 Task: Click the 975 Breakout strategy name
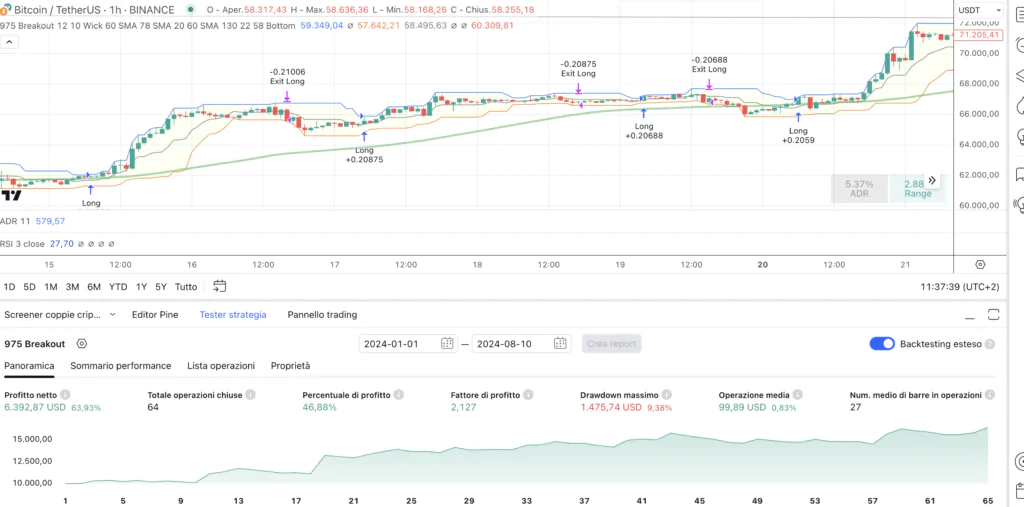(x=35, y=344)
